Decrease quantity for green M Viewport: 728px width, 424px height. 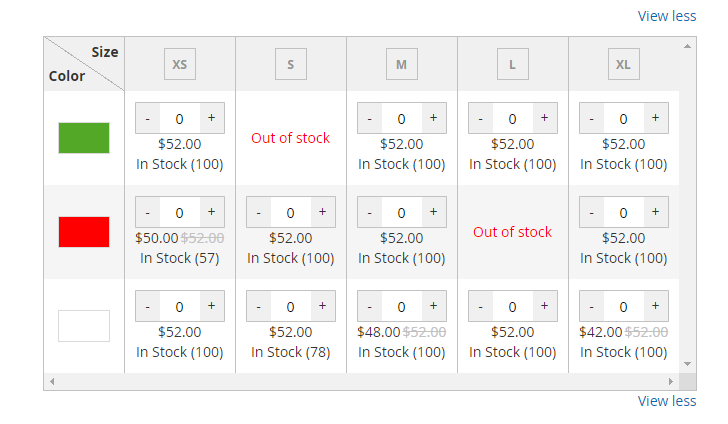coord(369,118)
